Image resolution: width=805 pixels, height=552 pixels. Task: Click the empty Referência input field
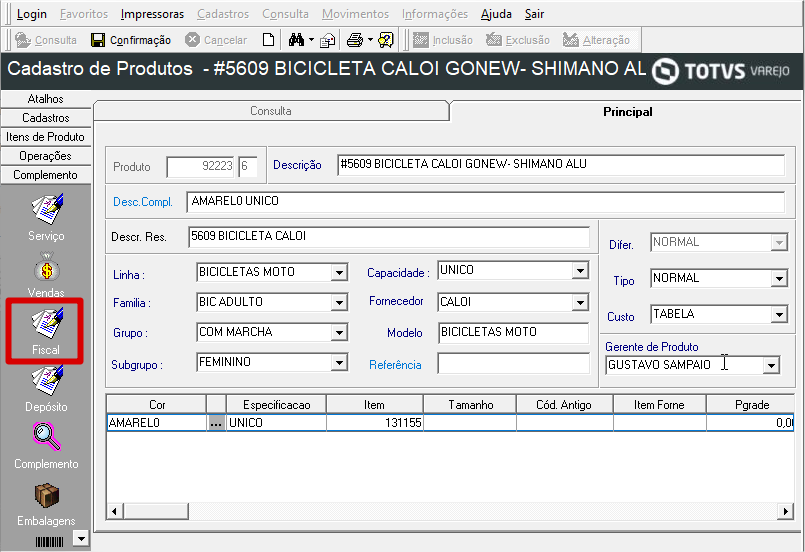click(513, 364)
